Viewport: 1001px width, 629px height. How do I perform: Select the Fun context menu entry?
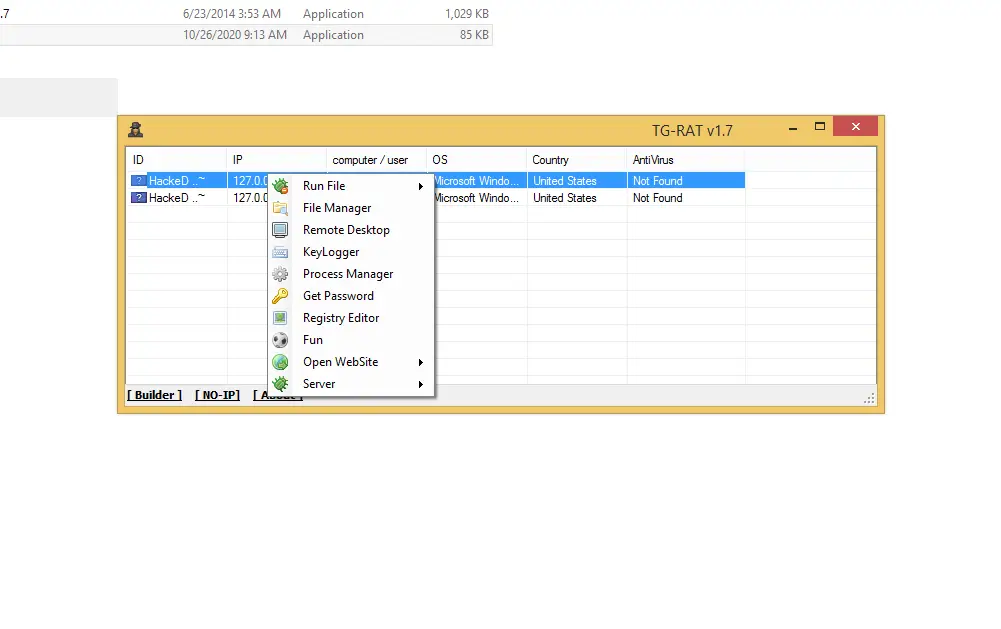(x=313, y=340)
